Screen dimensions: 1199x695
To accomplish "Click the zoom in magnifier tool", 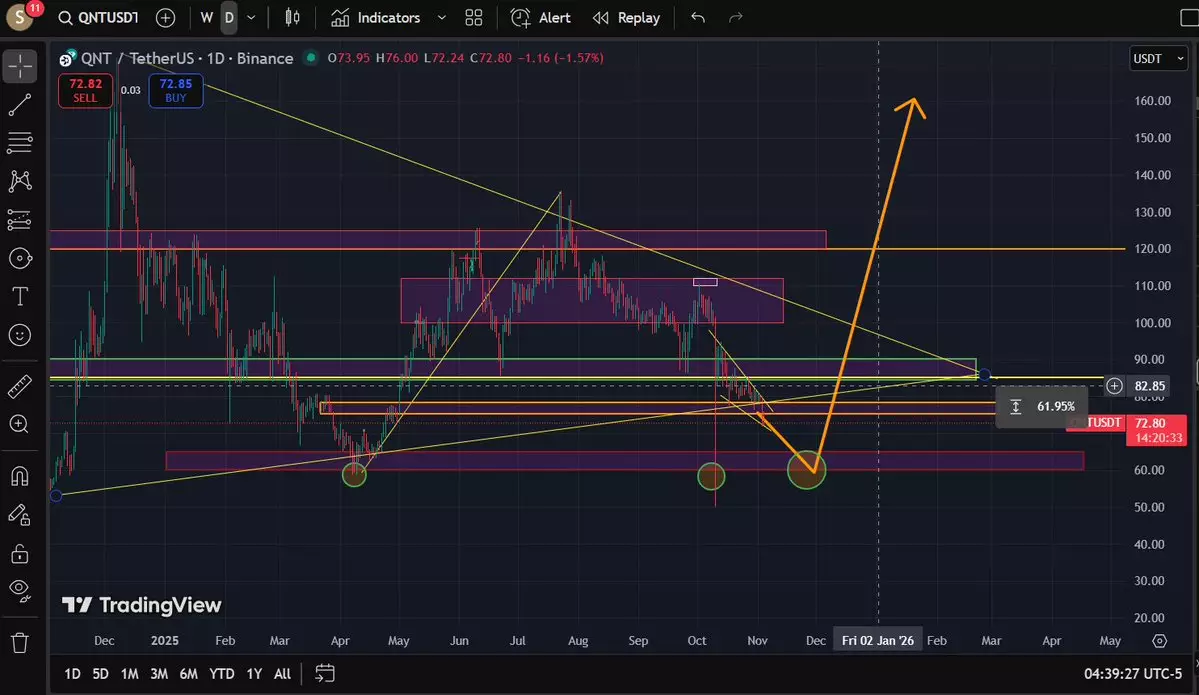I will click(x=19, y=424).
